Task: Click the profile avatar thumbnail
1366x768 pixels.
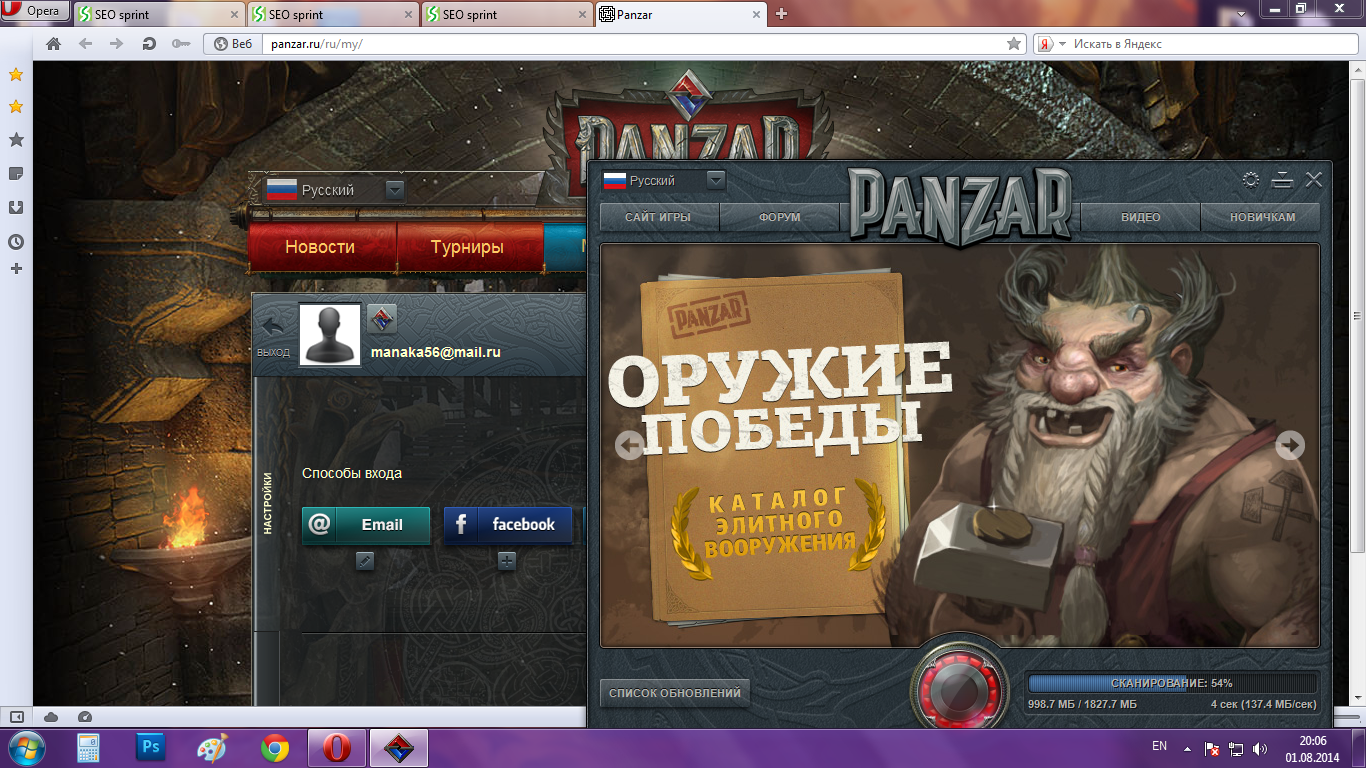Action: [x=330, y=335]
